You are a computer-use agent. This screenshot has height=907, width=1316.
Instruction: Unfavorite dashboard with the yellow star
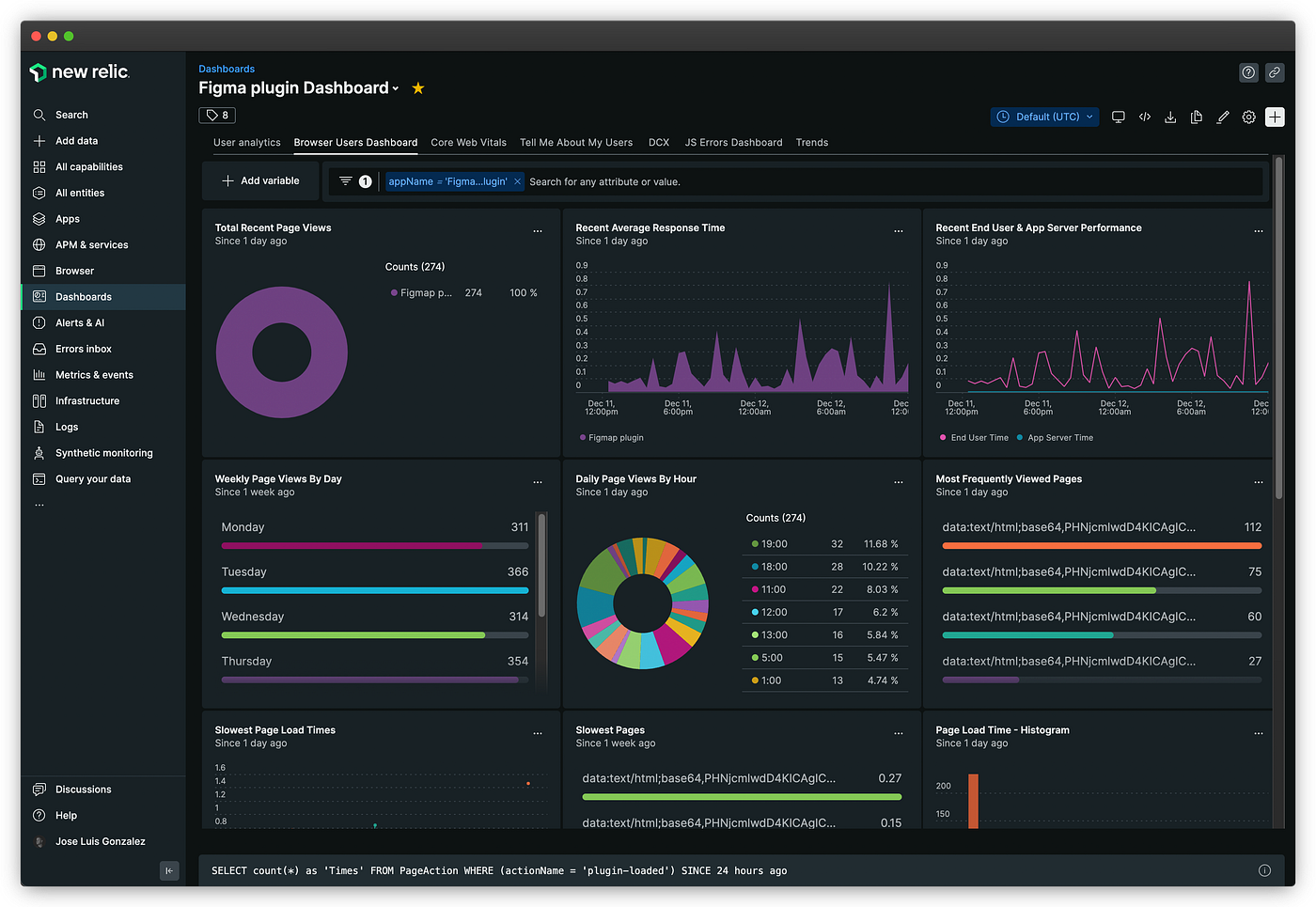(x=418, y=88)
